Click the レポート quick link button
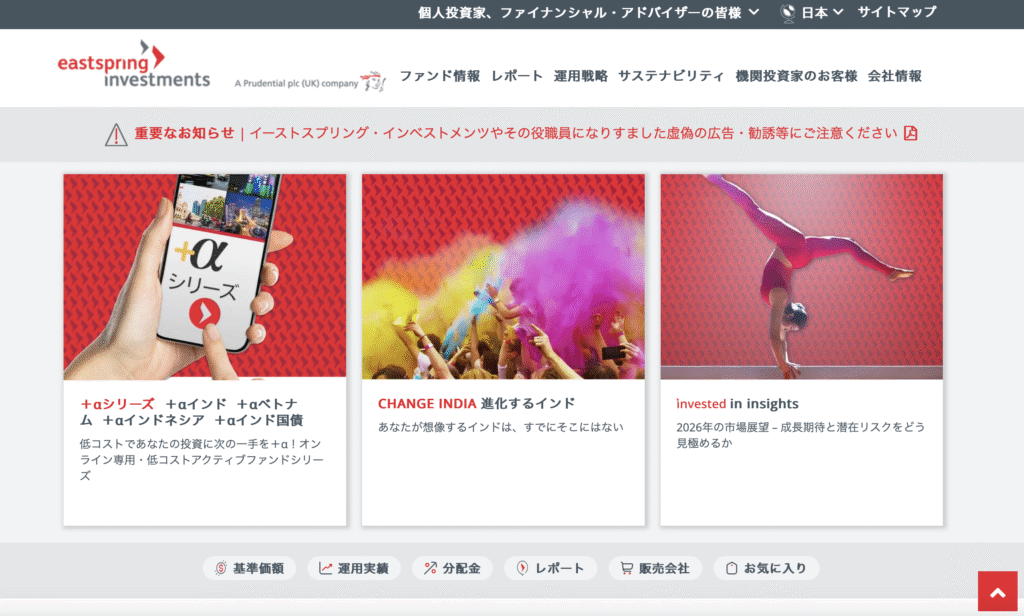 tap(551, 568)
